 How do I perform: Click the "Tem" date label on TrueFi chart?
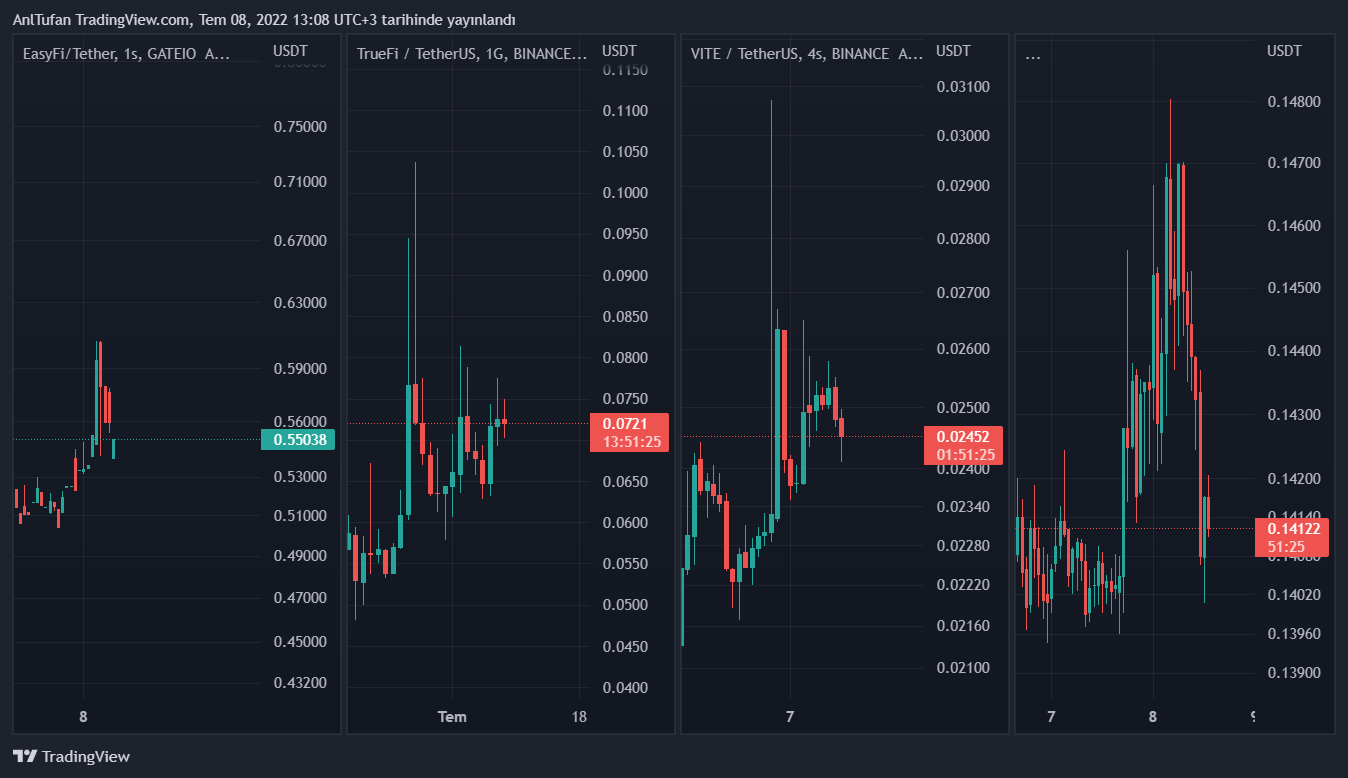(452, 716)
